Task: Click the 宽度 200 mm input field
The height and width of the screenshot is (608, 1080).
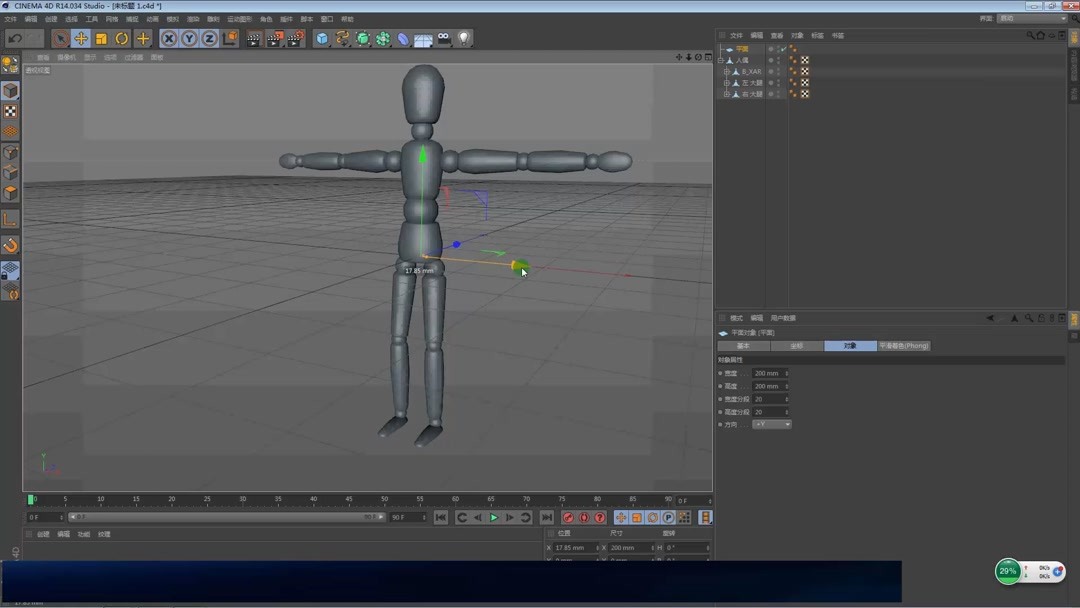Action: 766,372
